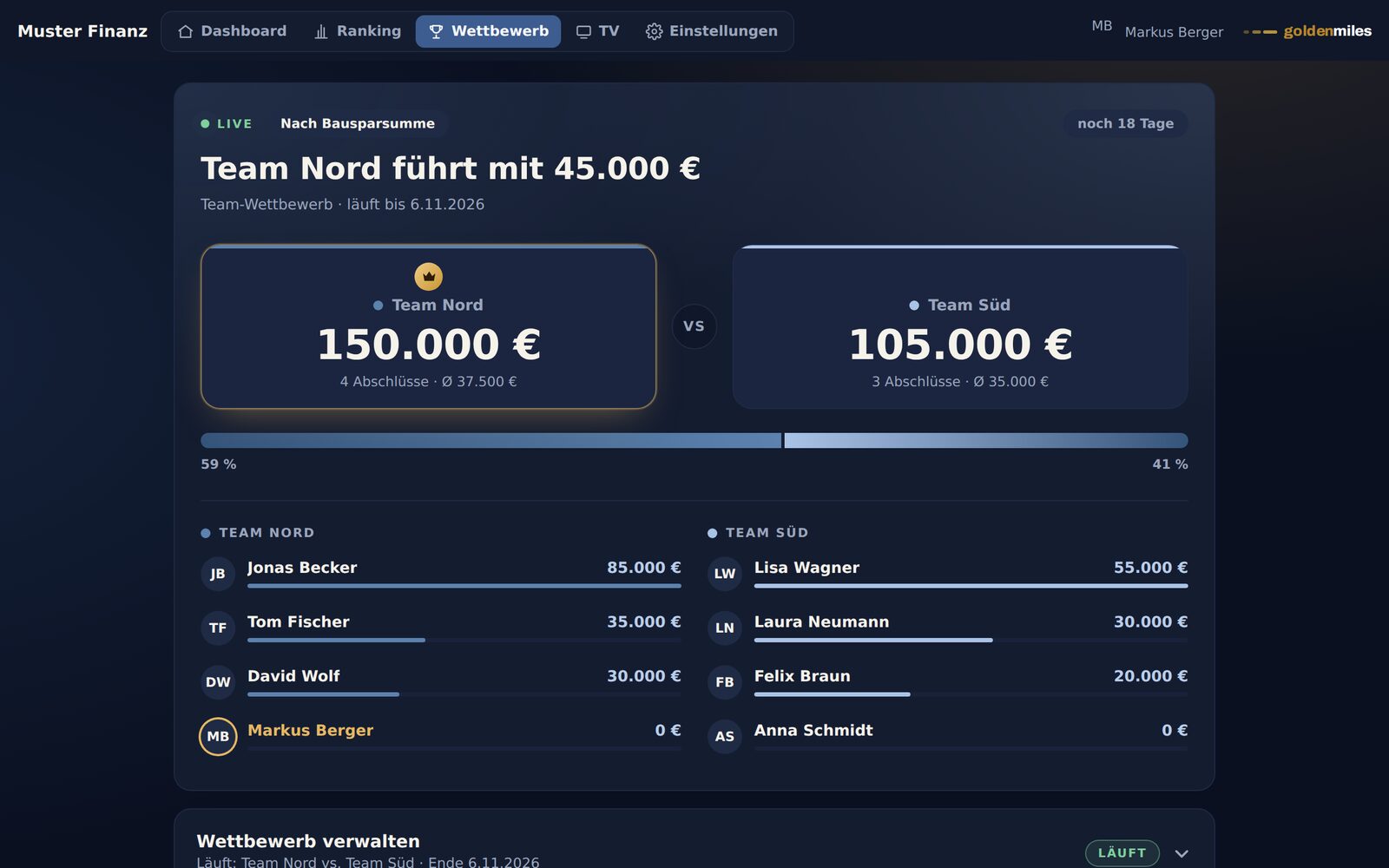Click Tom Fischer's 35.000 € value

tap(644, 622)
